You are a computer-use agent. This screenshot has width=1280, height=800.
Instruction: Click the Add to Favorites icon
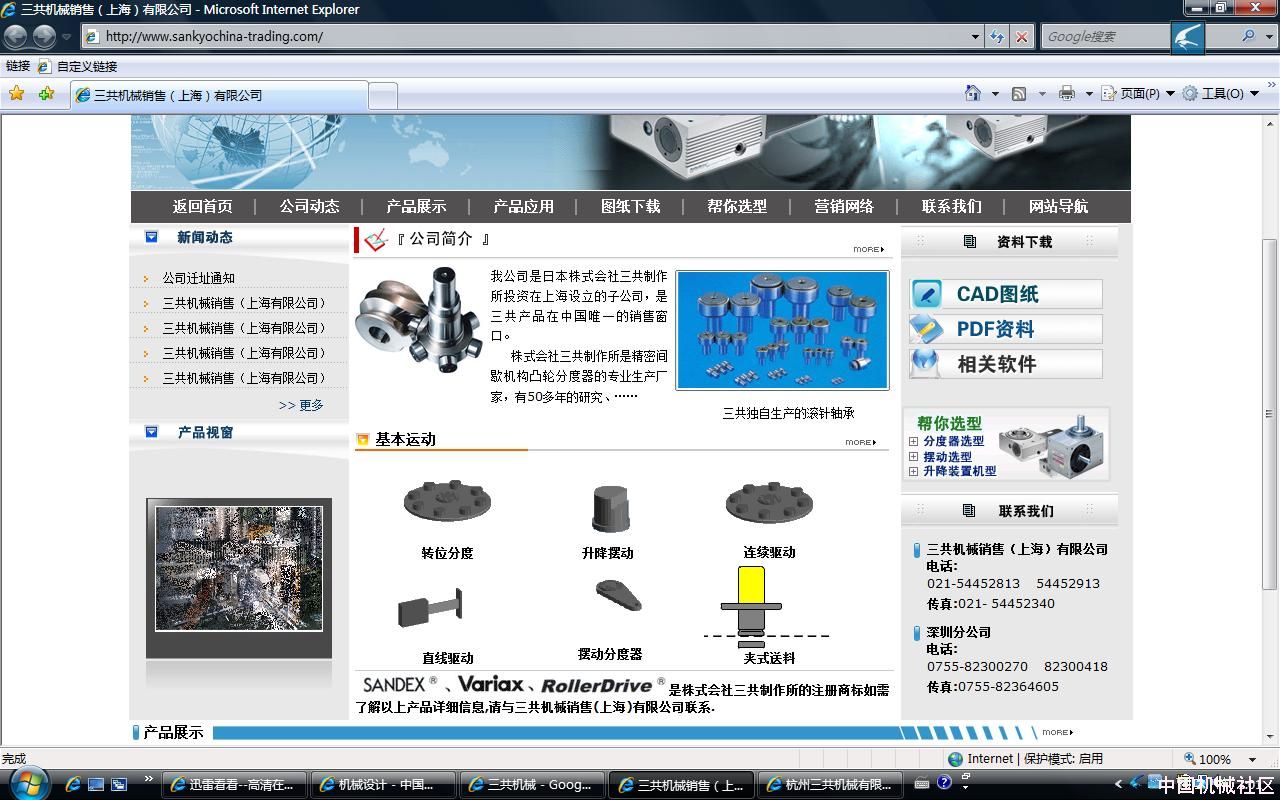point(46,94)
